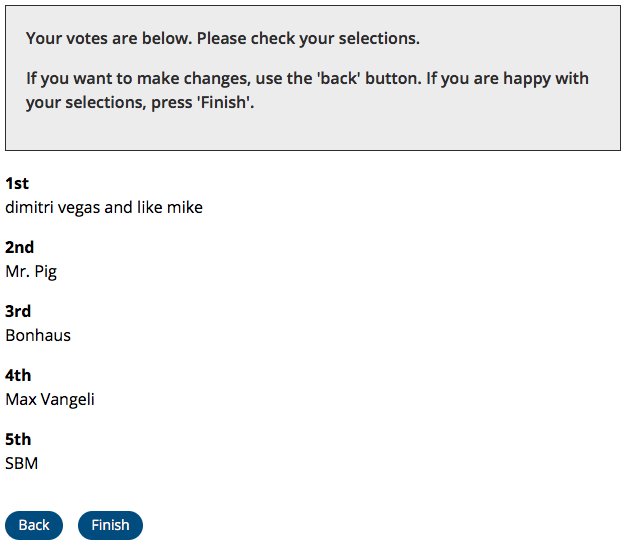This screenshot has width=632, height=554.
Task: Go back using the Back button
Action: tap(34, 525)
